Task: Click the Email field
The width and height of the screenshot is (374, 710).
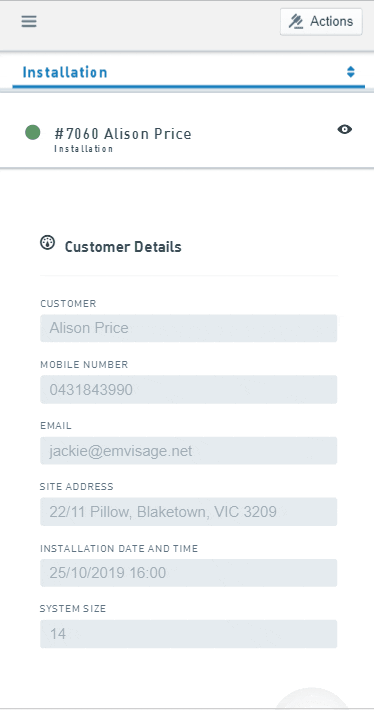Action: (188, 451)
